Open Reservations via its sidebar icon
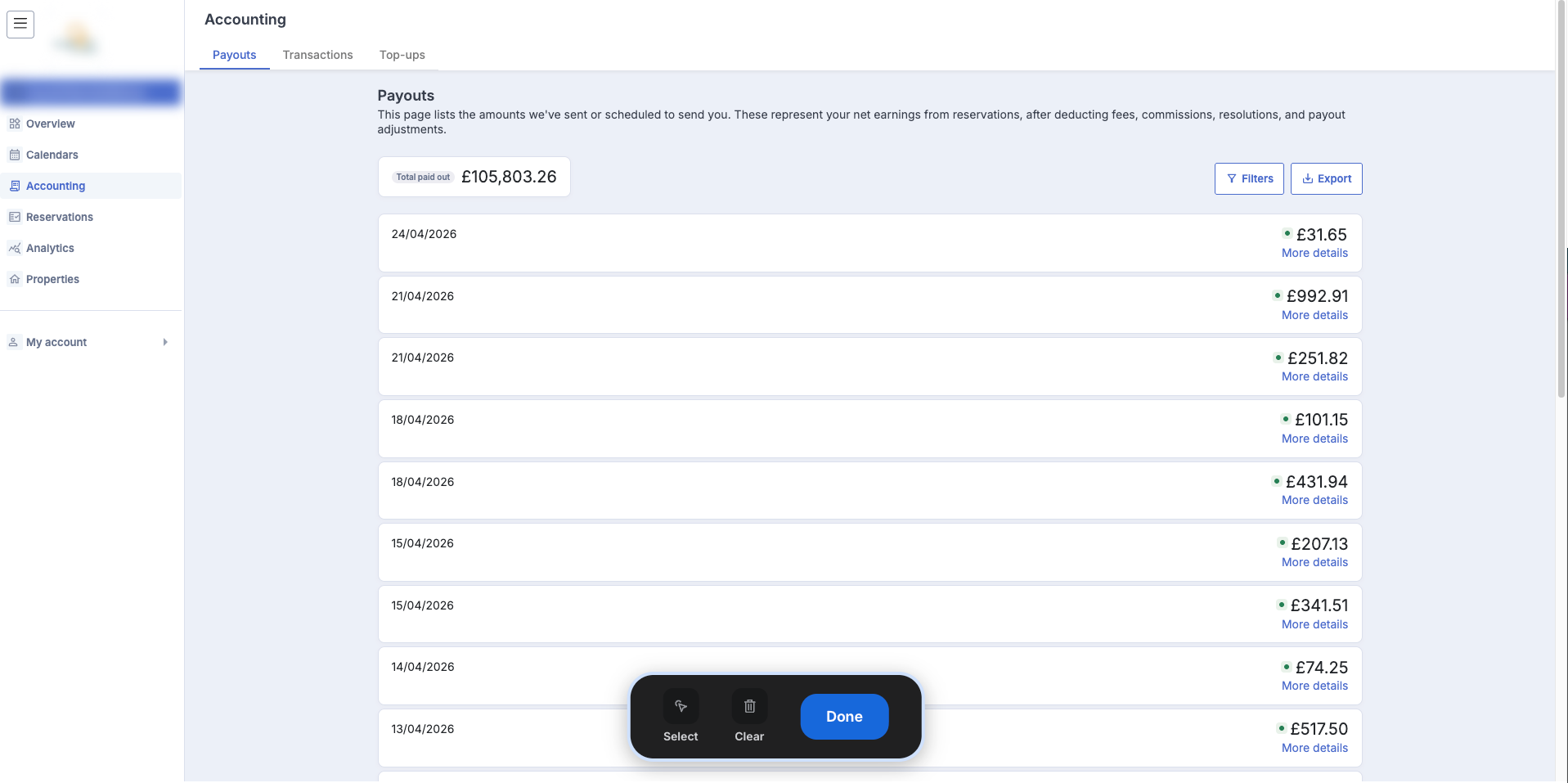 pos(14,217)
